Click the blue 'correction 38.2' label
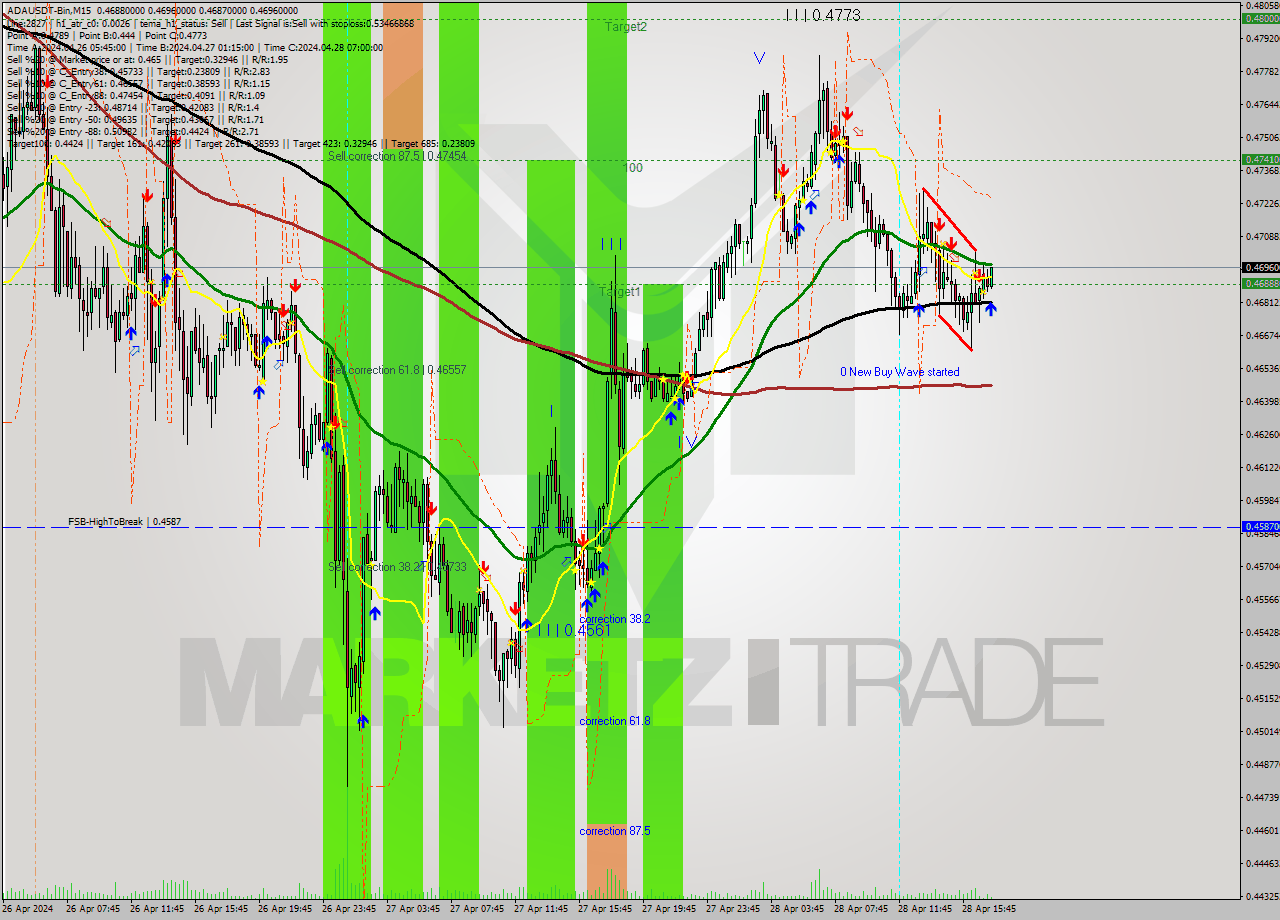 click(x=615, y=619)
